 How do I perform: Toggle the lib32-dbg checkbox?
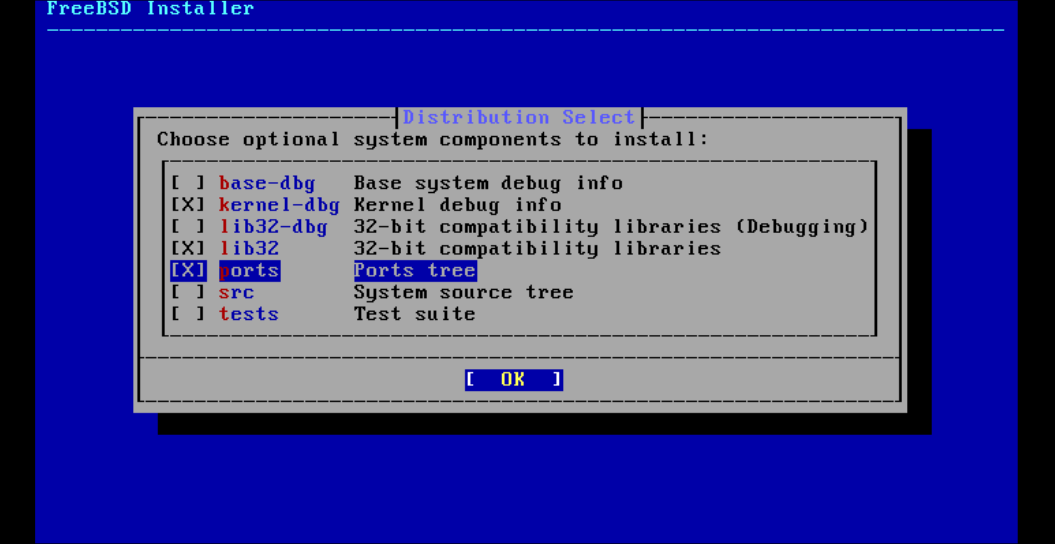coord(188,227)
